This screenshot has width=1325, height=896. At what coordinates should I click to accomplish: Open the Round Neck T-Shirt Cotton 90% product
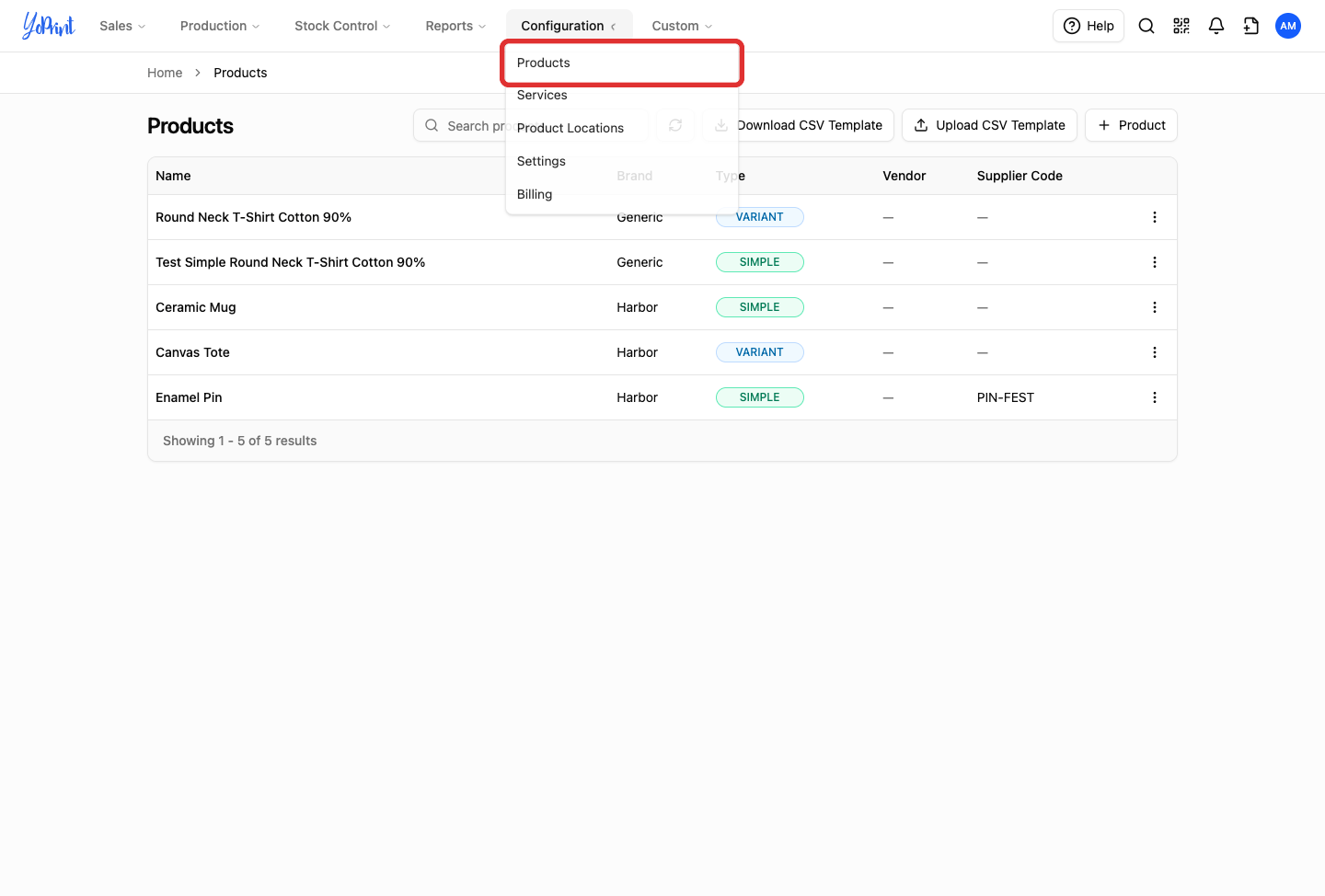click(253, 217)
